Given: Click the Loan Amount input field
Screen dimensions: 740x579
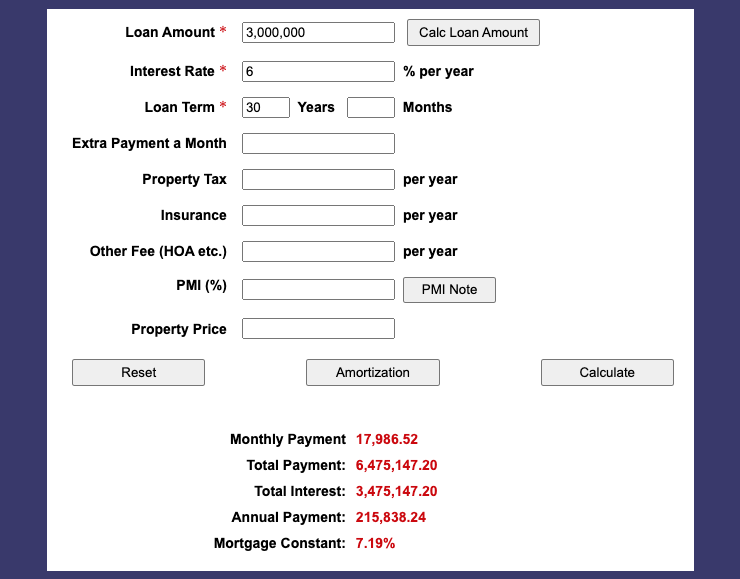Looking at the screenshot, I should pos(318,33).
